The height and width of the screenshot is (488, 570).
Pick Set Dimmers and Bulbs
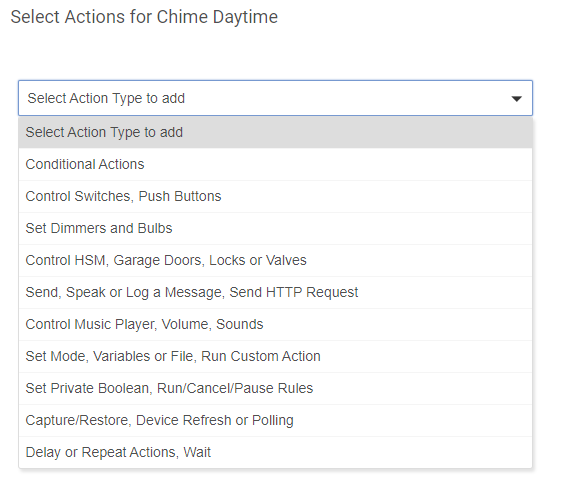coord(275,228)
